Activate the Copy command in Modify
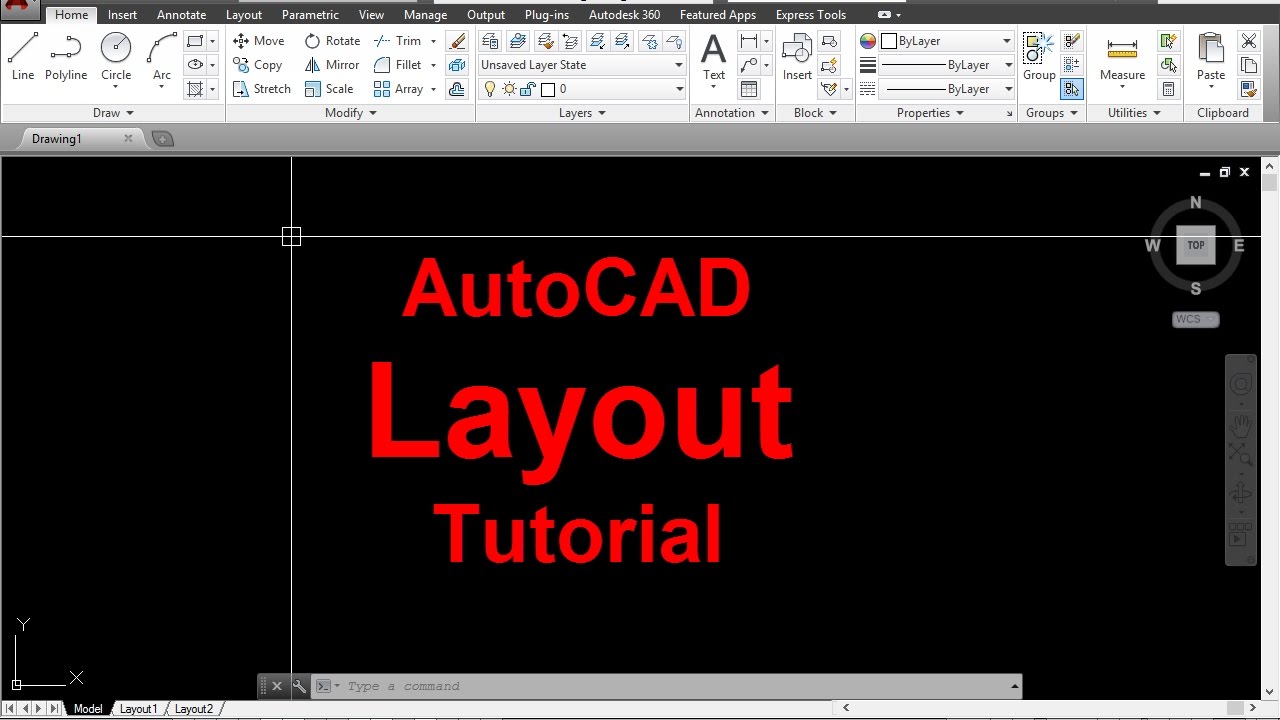 (258, 65)
